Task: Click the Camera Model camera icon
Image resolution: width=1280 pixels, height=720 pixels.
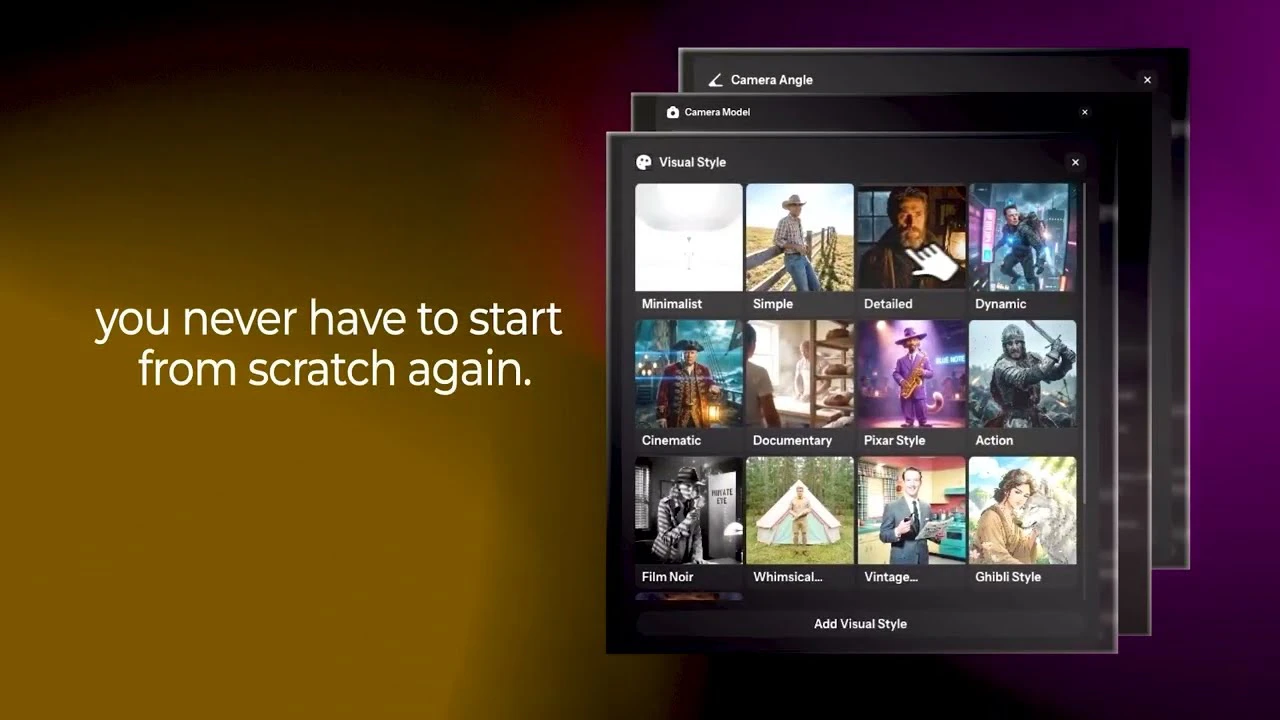Action: tap(672, 112)
